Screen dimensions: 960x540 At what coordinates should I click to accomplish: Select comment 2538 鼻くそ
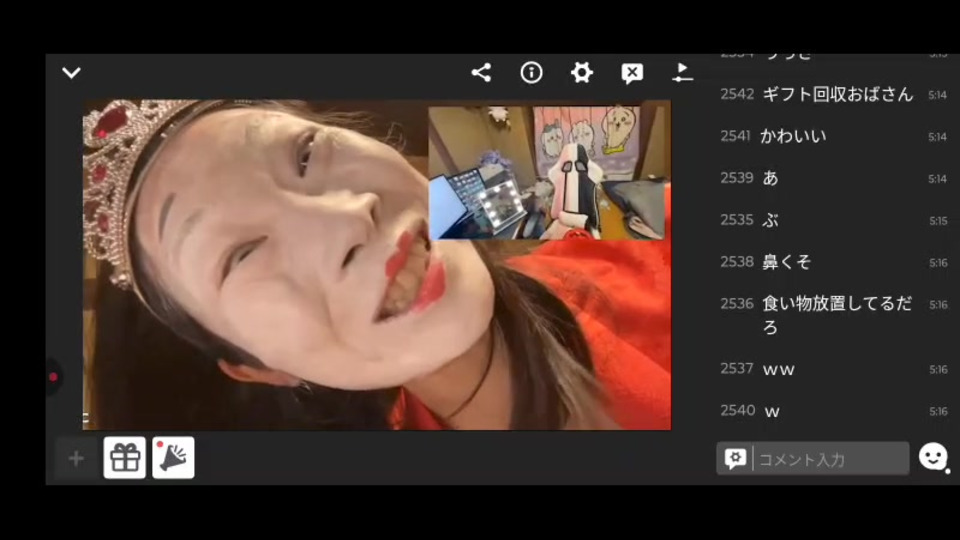click(834, 262)
